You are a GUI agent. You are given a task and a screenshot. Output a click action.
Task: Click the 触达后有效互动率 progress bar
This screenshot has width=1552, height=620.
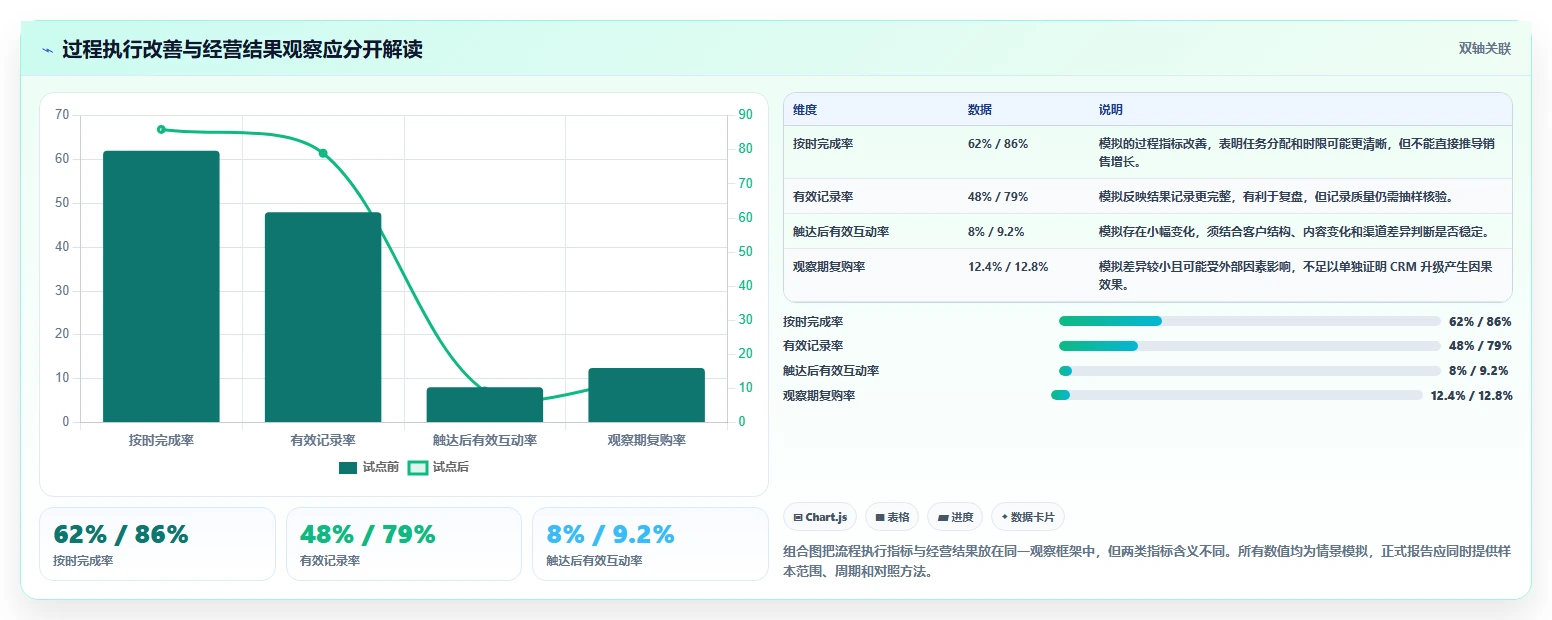tap(1250, 371)
